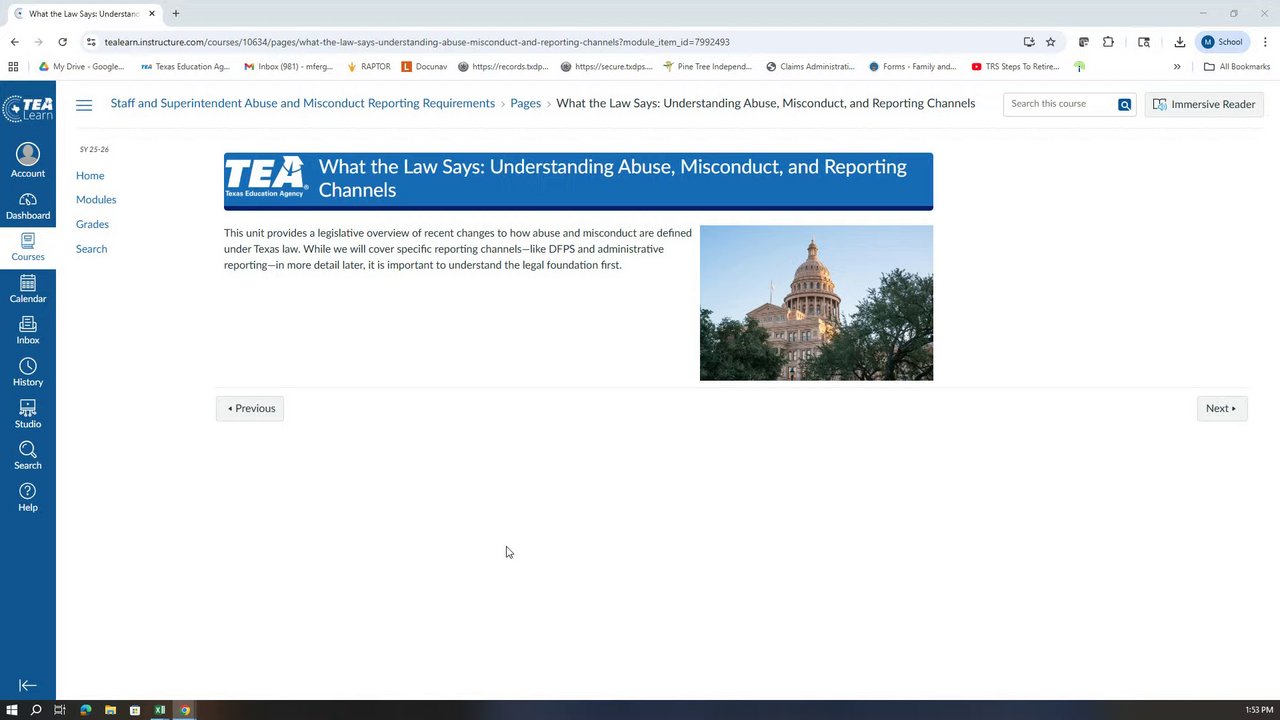Open Chrome three-dot menu
Screen dimensions: 1280x720
point(1266,42)
